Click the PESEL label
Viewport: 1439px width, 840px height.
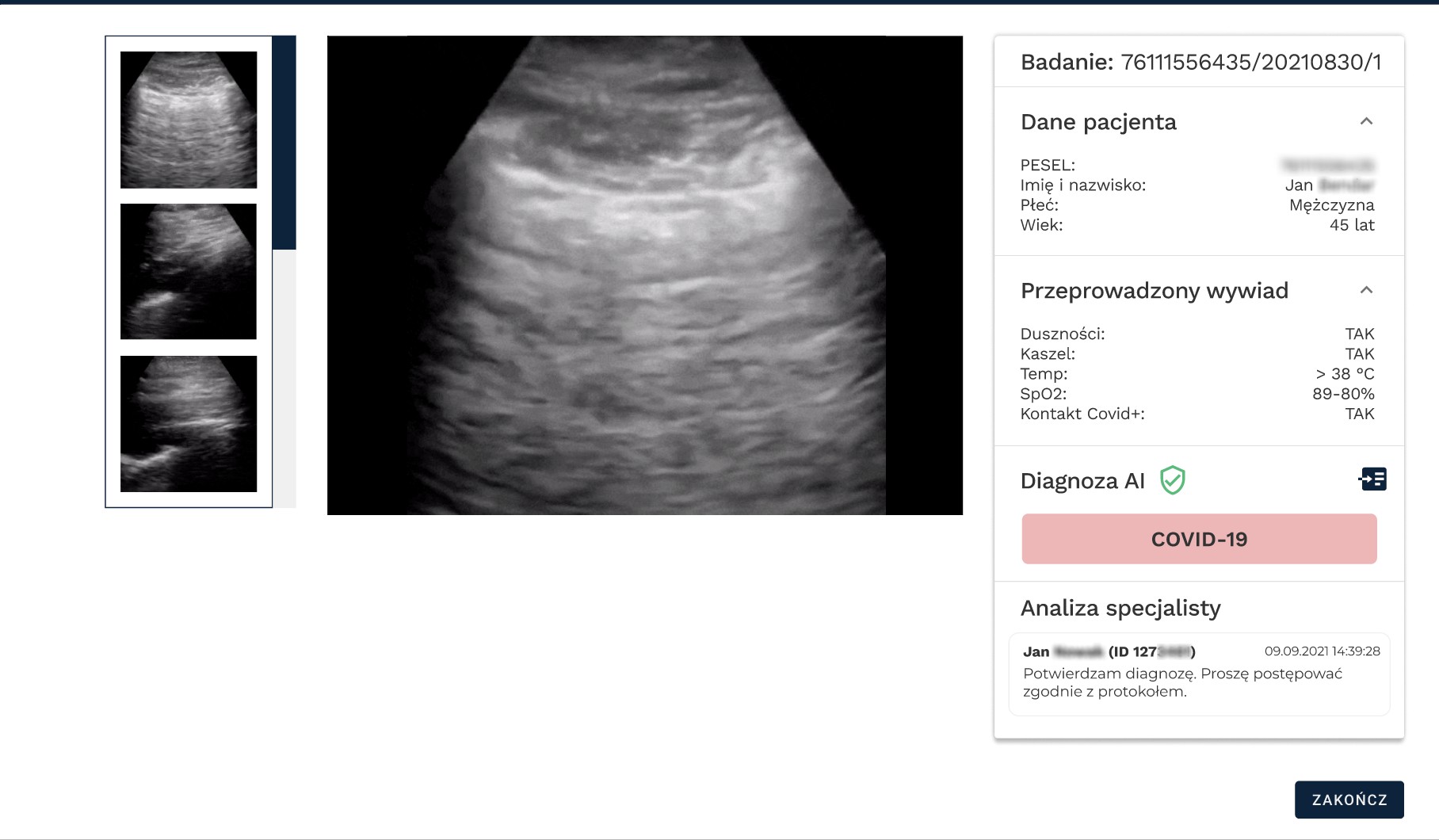(x=1048, y=166)
